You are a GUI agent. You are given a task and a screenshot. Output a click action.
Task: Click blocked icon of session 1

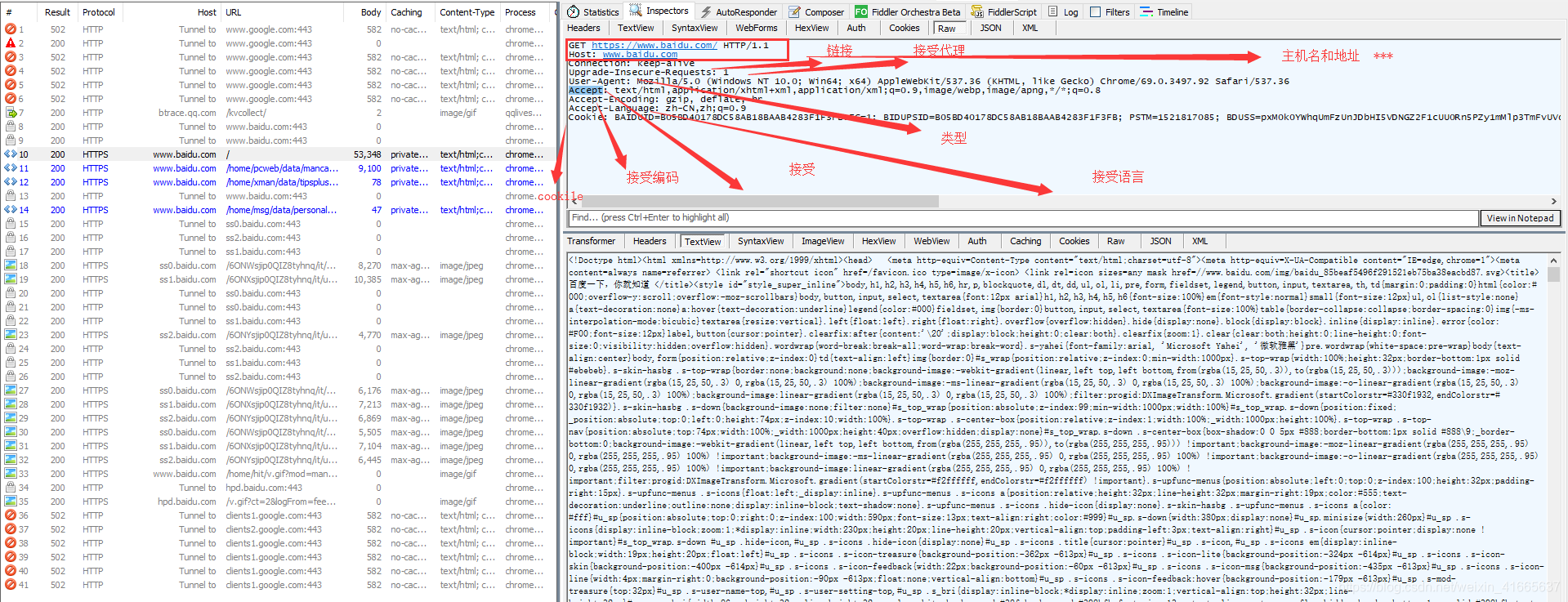click(x=11, y=29)
